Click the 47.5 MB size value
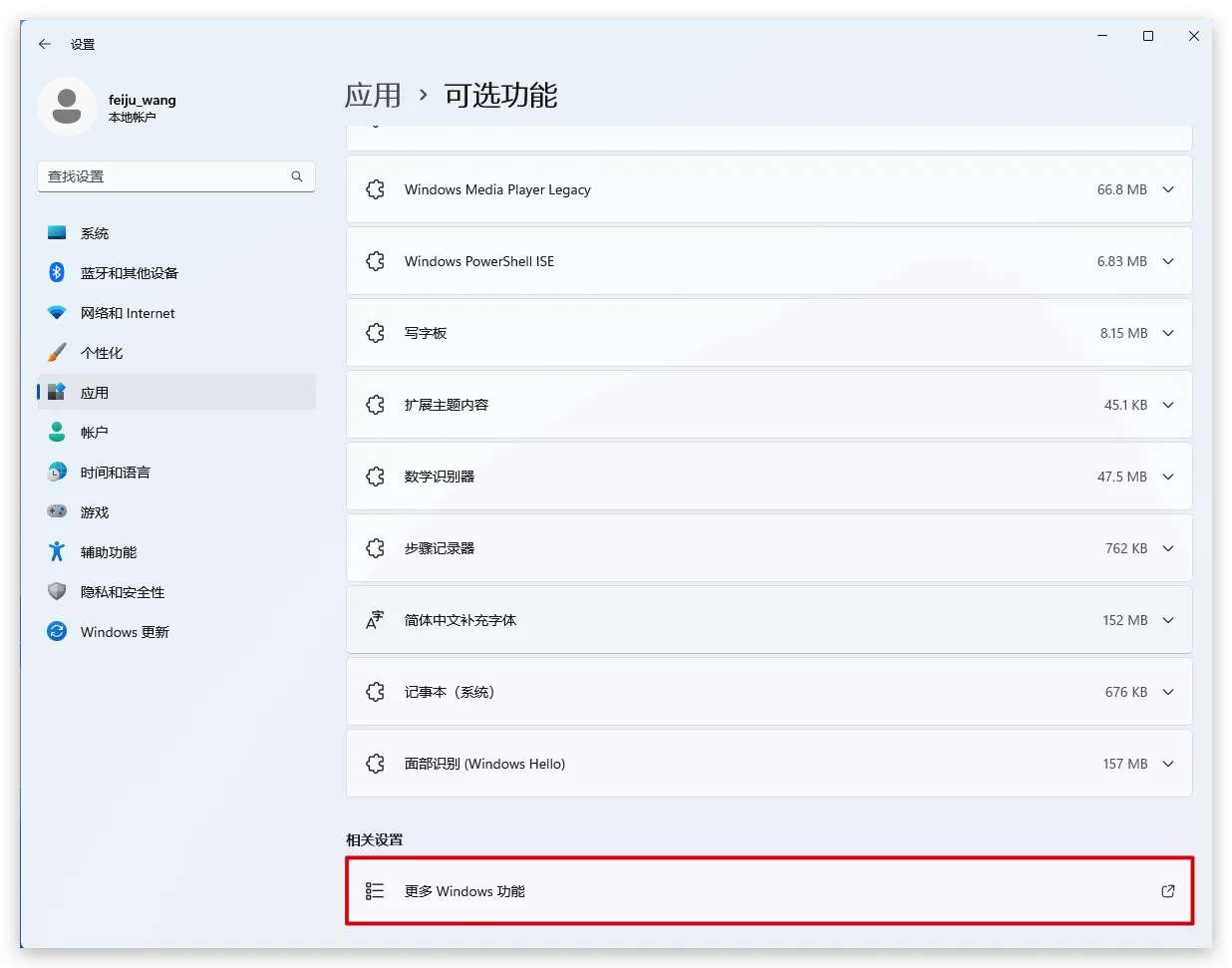 tap(1122, 477)
